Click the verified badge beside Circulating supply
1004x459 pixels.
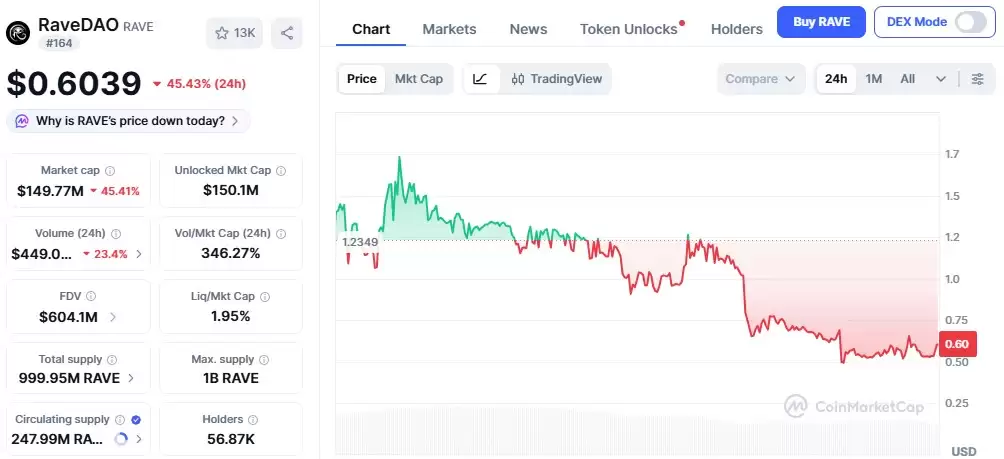136,420
